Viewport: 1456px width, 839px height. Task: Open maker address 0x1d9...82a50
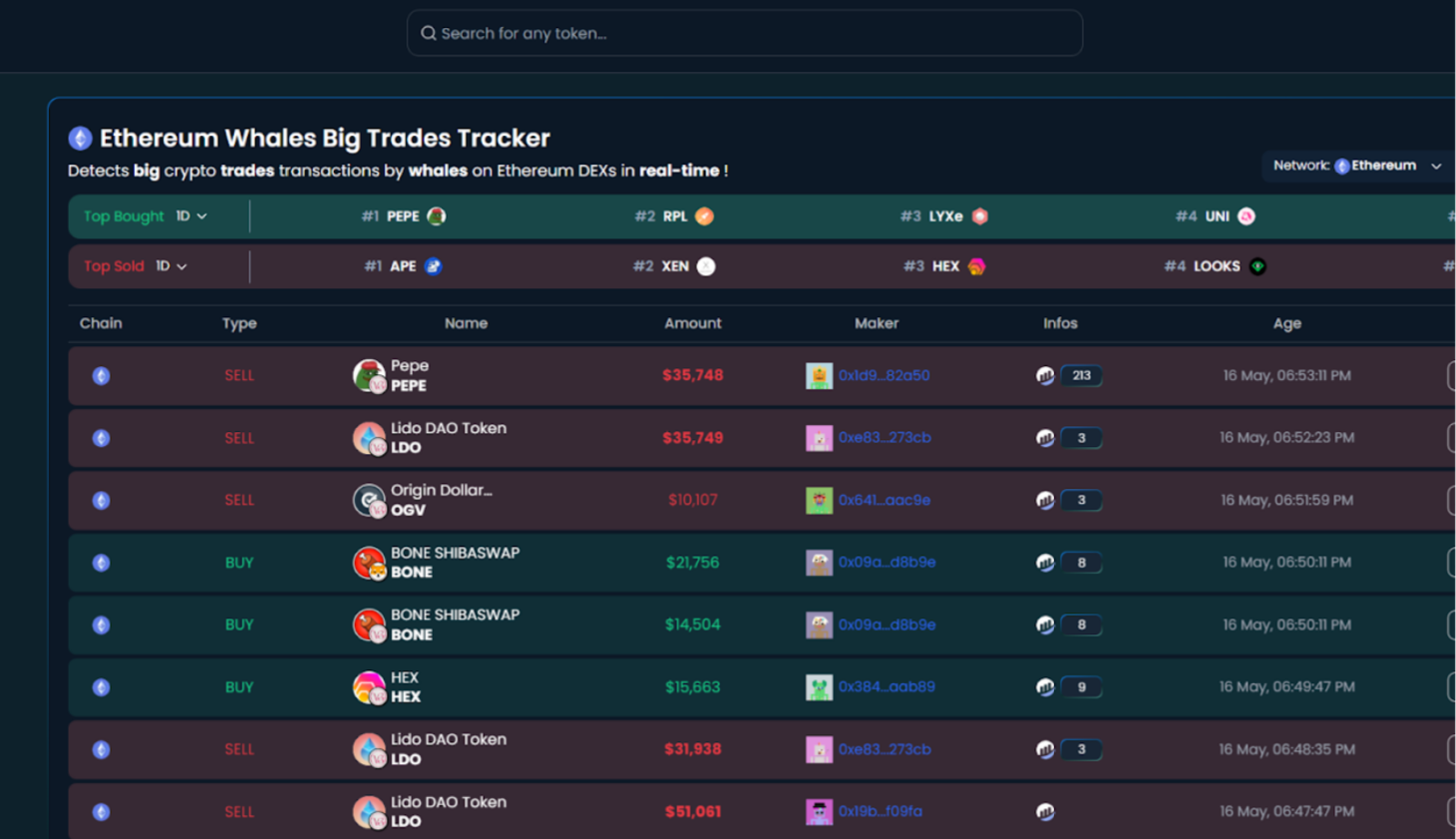[884, 376]
